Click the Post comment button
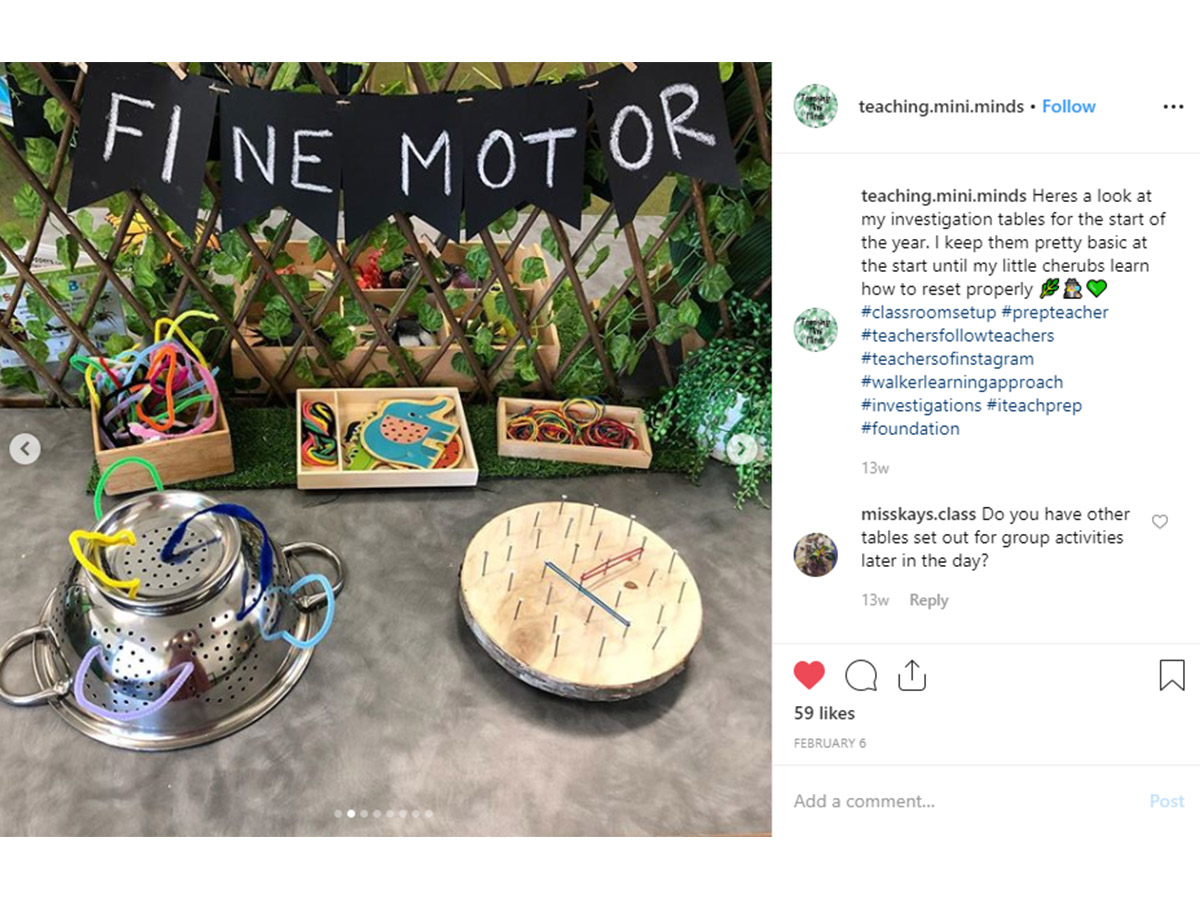The width and height of the screenshot is (1200, 900). (1166, 801)
